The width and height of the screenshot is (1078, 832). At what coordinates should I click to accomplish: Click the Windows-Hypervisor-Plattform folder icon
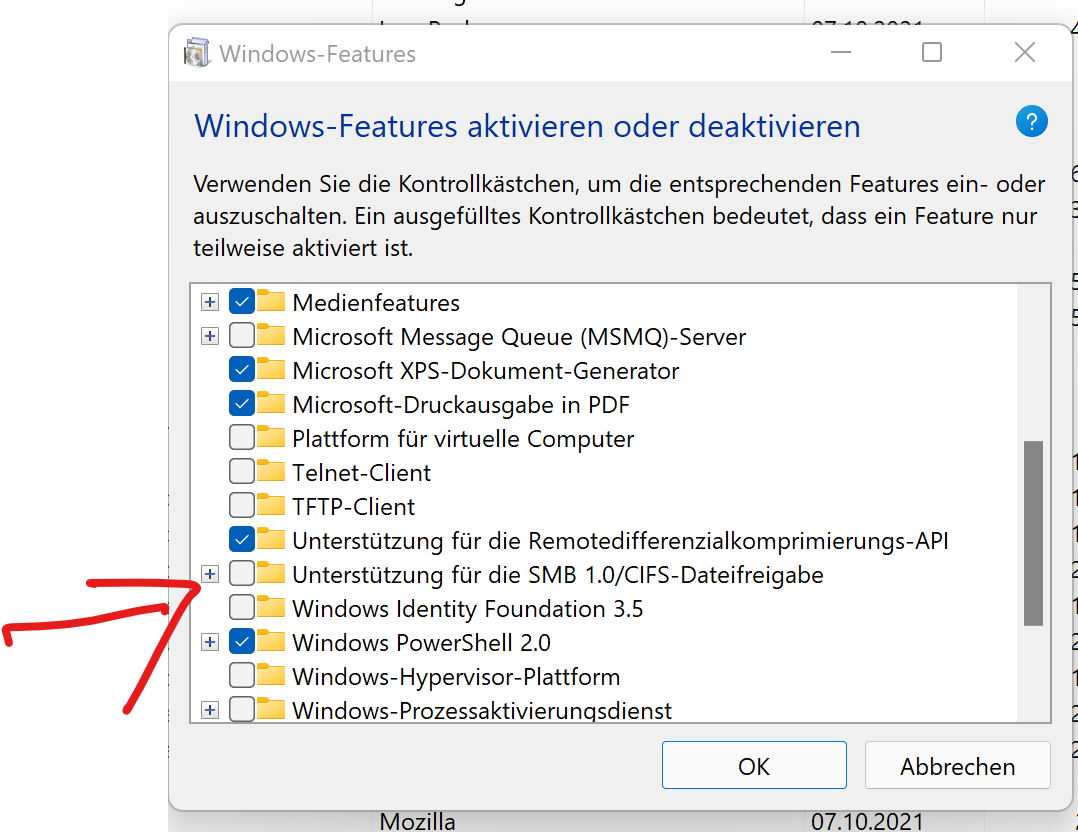pyautogui.click(x=271, y=676)
